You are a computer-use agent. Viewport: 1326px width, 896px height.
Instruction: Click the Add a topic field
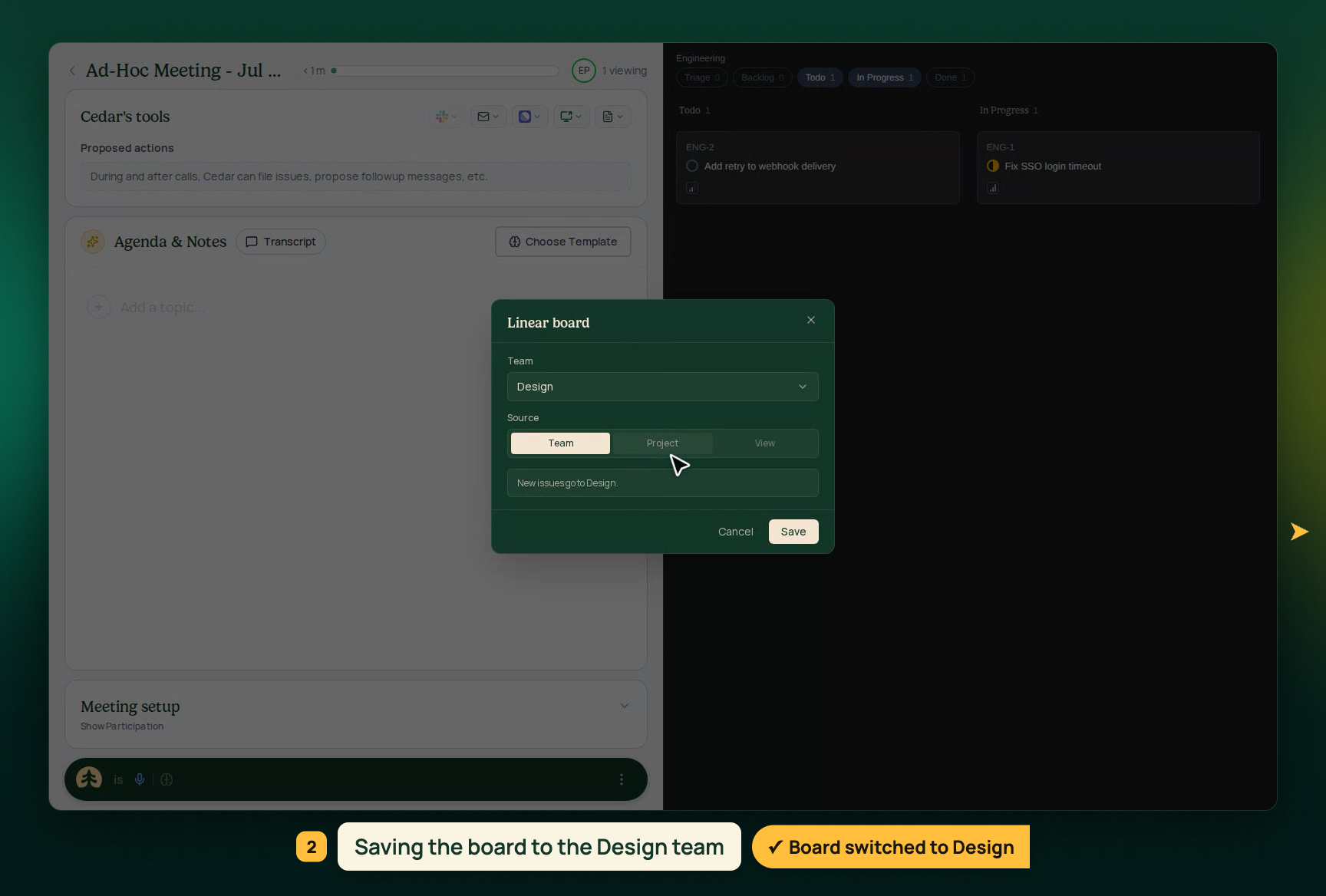click(x=163, y=307)
